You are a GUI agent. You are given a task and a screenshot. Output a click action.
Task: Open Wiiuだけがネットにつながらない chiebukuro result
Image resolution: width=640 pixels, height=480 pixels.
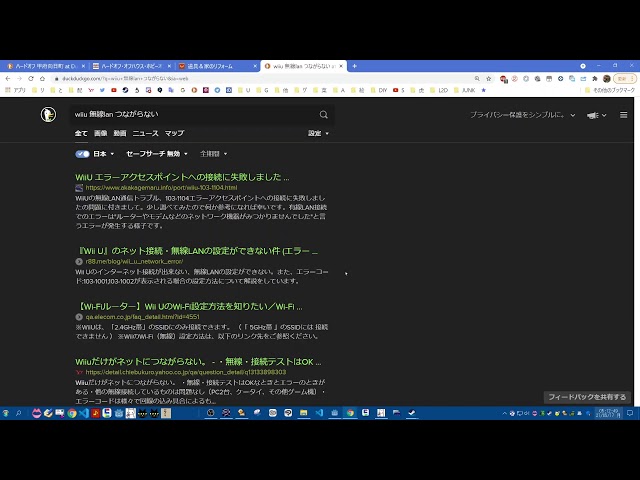tap(198, 362)
